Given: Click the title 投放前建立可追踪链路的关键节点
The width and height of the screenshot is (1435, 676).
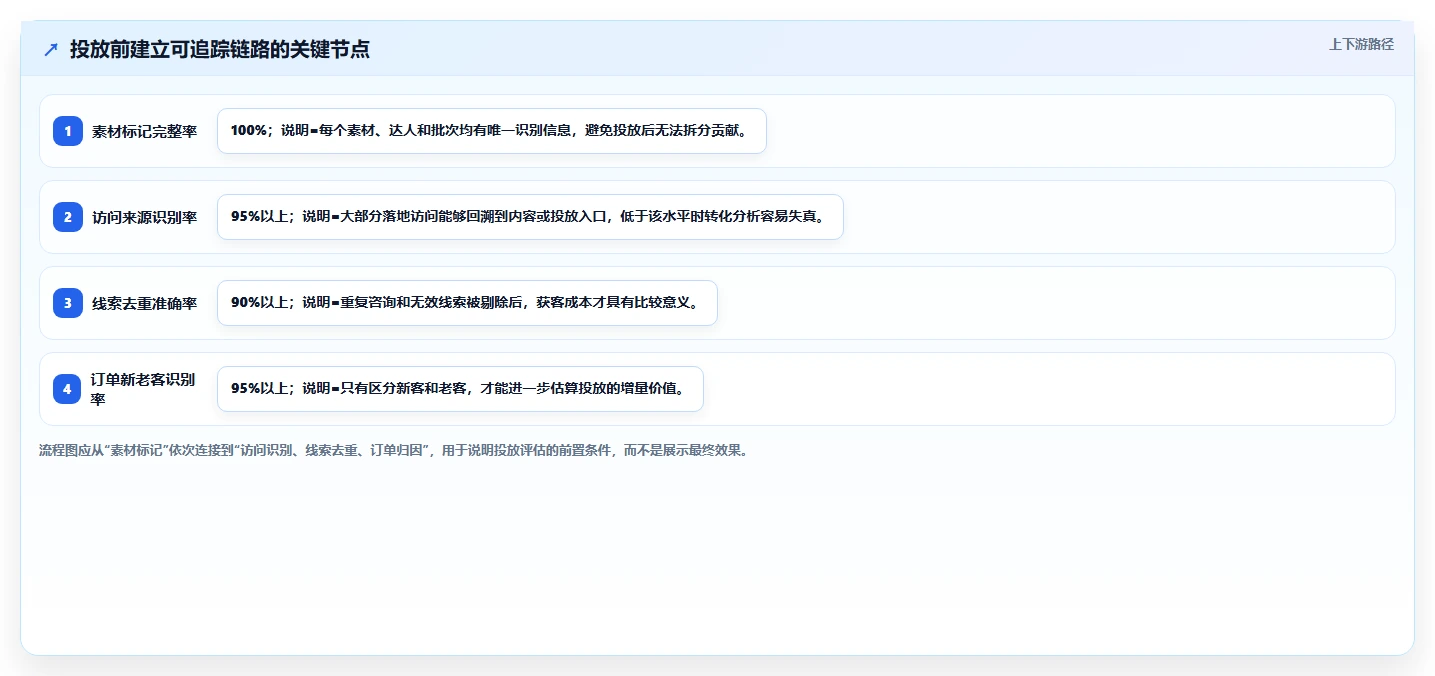Looking at the screenshot, I should 220,49.
